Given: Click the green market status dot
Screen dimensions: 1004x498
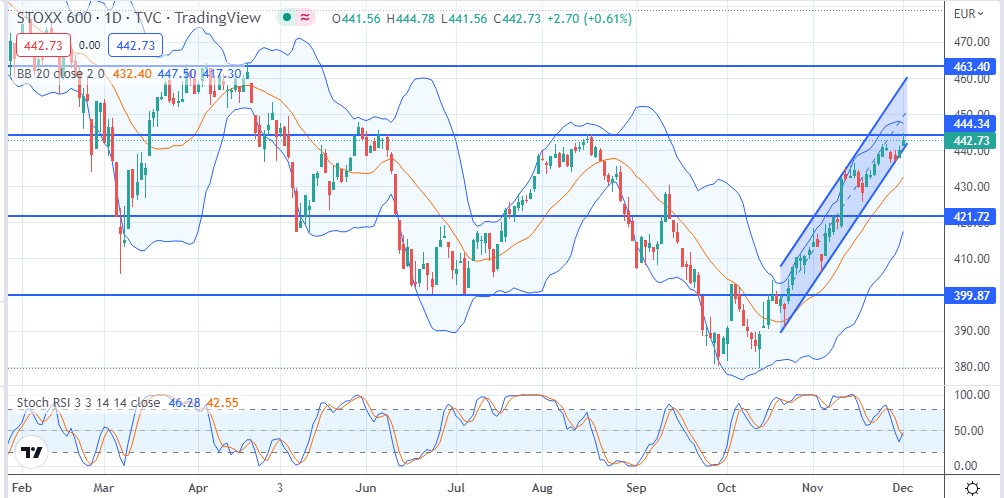Looking at the screenshot, I should [286, 18].
